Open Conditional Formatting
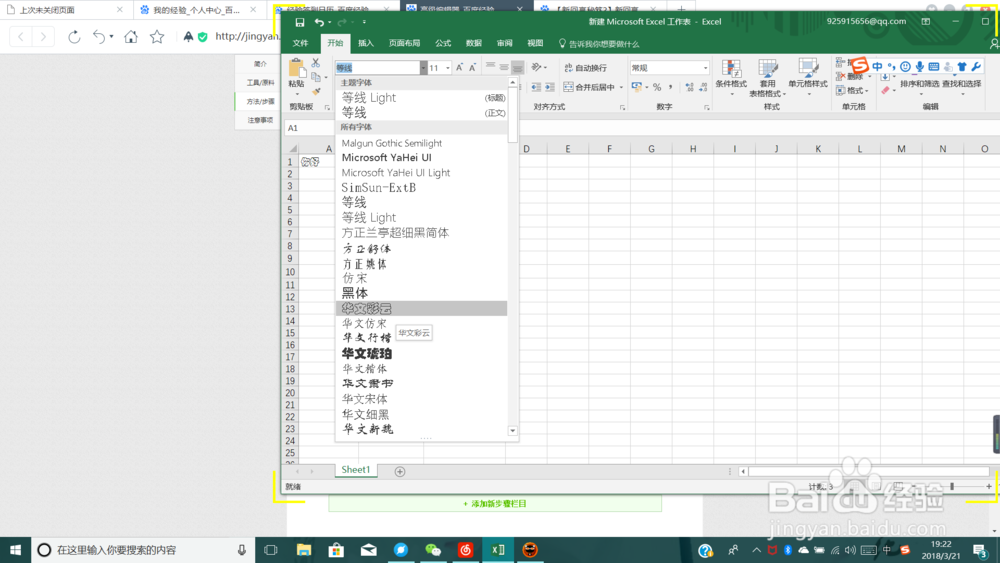The image size is (1000, 563). [731, 78]
